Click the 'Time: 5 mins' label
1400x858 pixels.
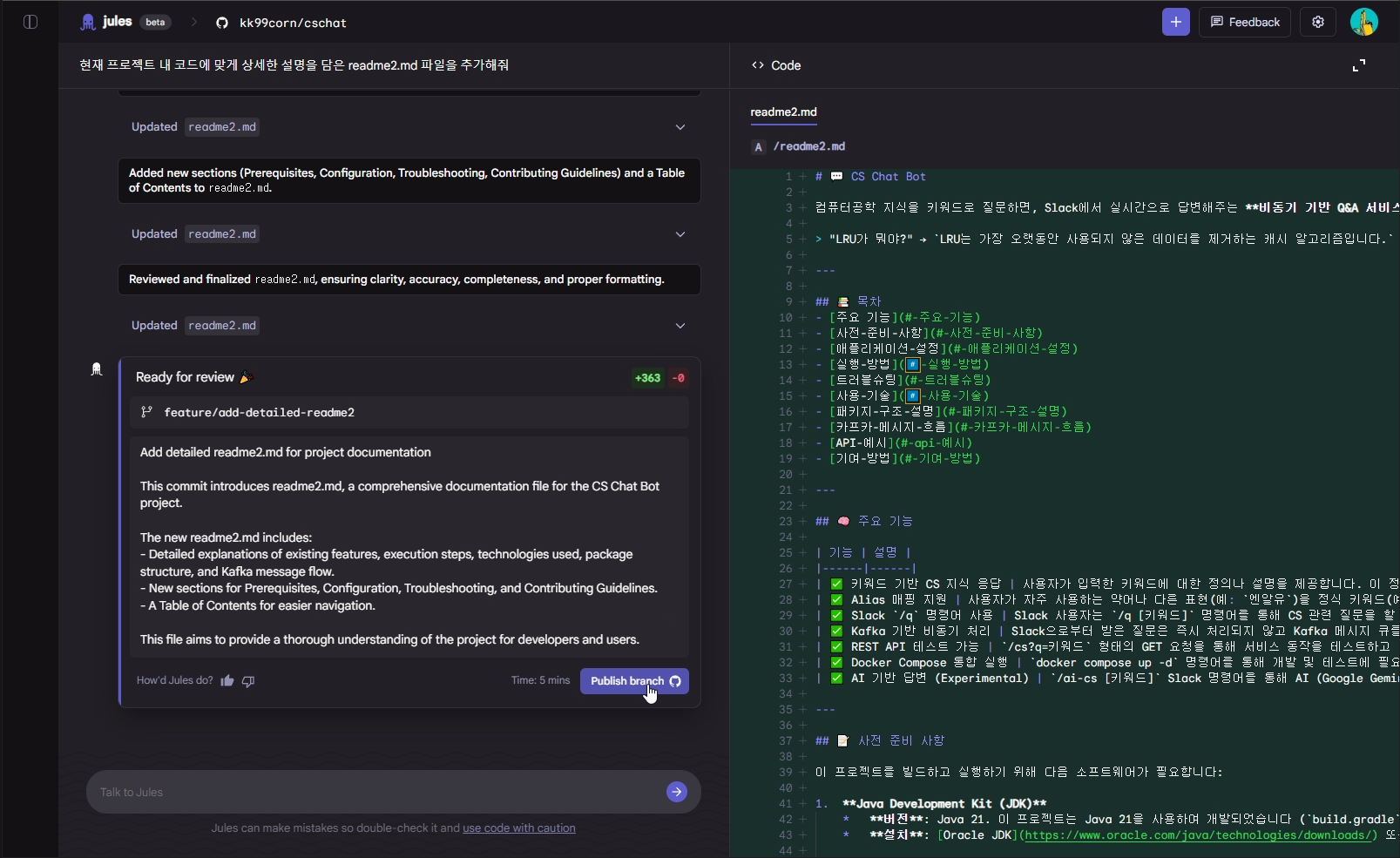point(540,680)
